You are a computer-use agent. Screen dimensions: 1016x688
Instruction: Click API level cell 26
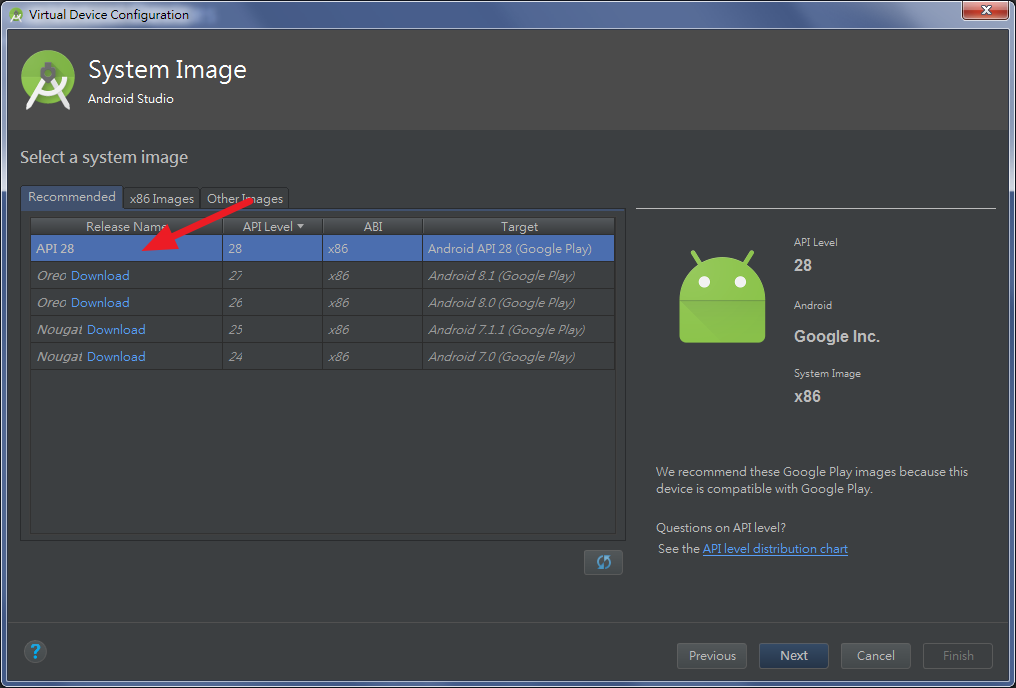pos(273,303)
